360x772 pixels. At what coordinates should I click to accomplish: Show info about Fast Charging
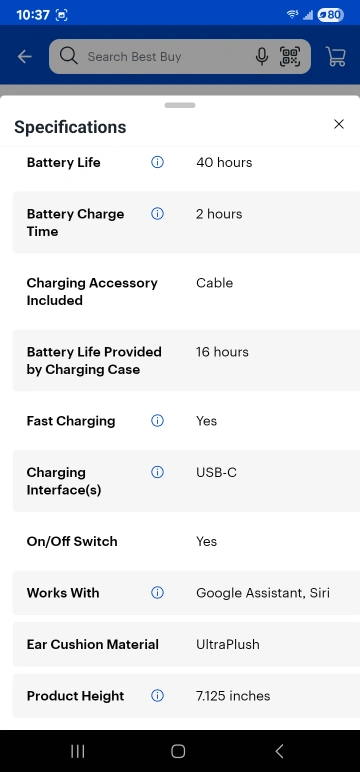[x=157, y=420]
